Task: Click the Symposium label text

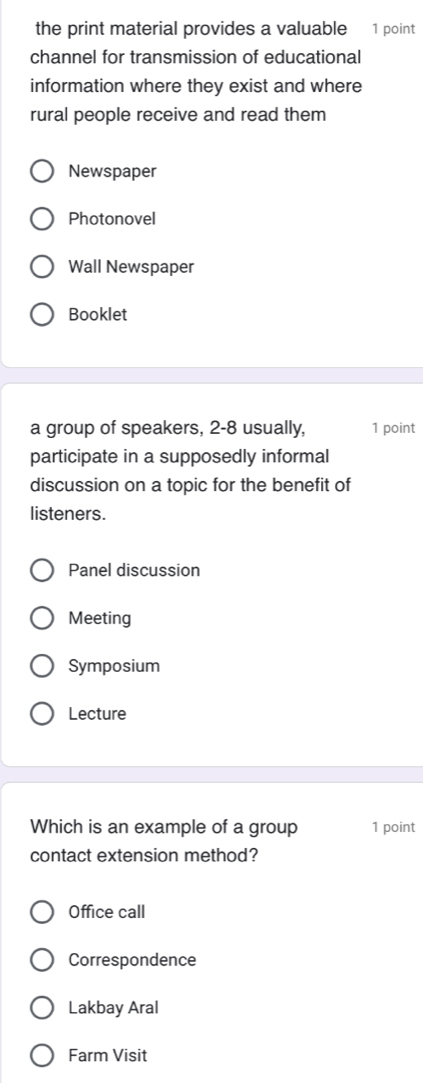Action: pos(115,667)
